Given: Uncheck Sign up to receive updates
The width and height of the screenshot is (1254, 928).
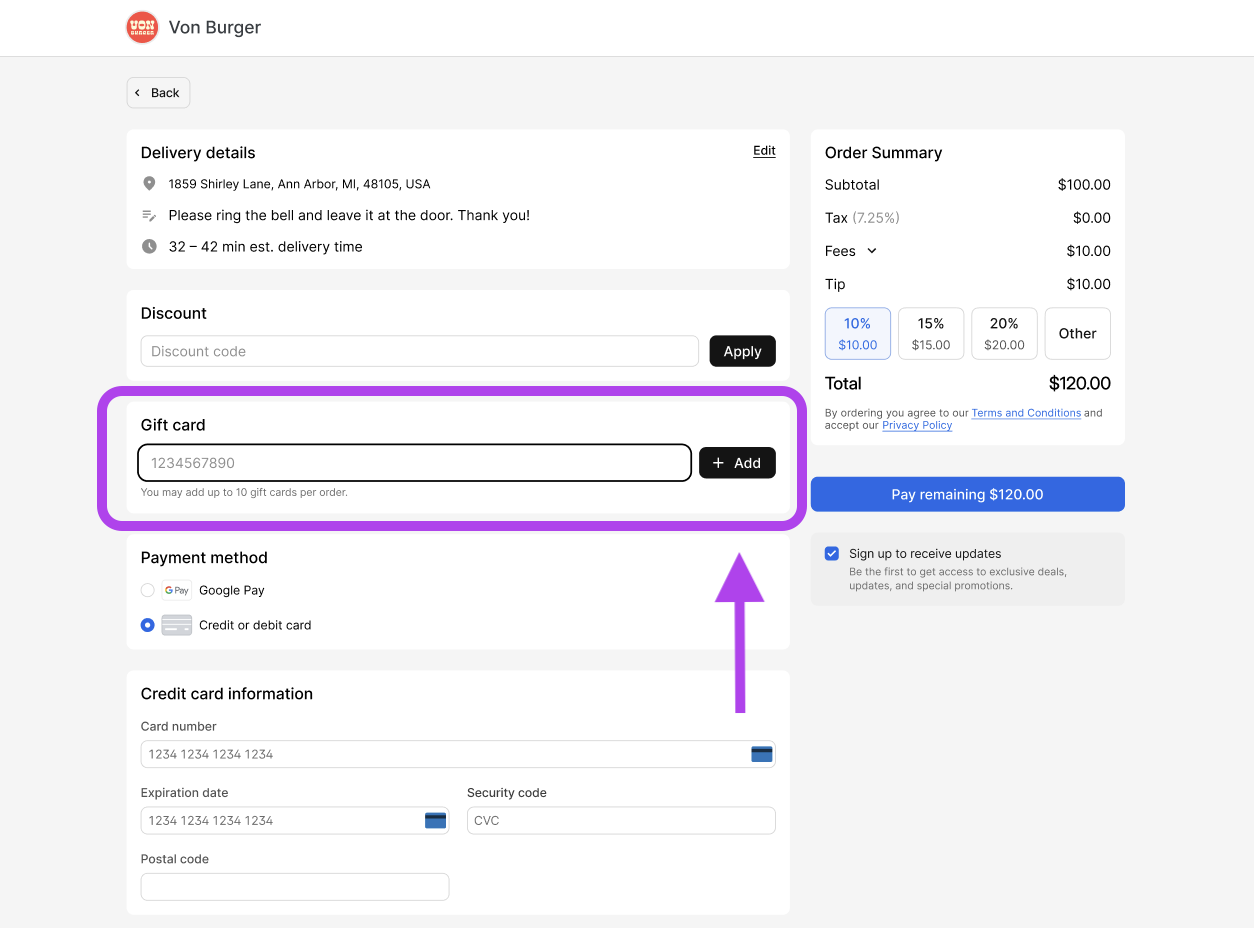Looking at the screenshot, I should click(x=832, y=553).
